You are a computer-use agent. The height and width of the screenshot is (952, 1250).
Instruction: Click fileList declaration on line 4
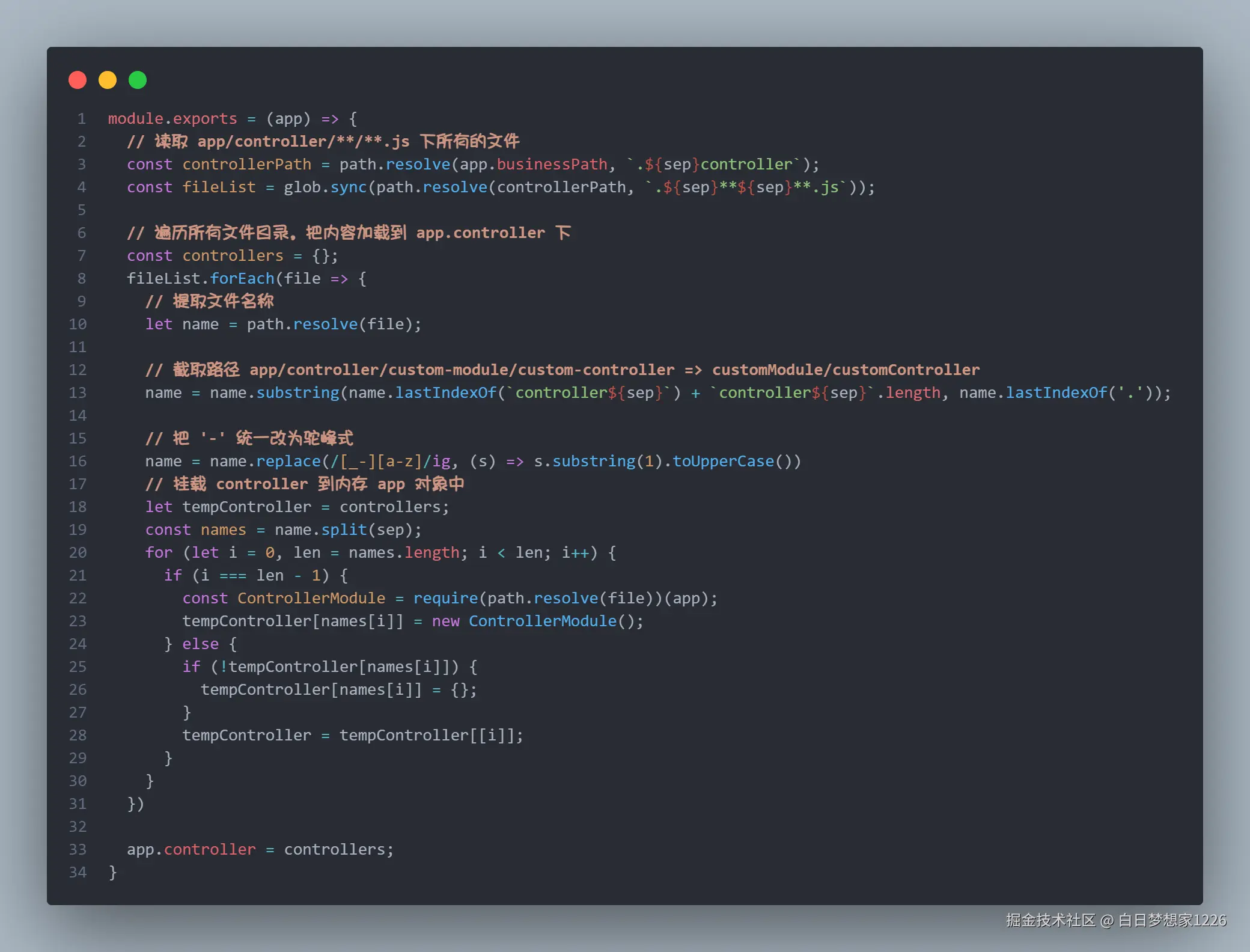click(x=219, y=187)
